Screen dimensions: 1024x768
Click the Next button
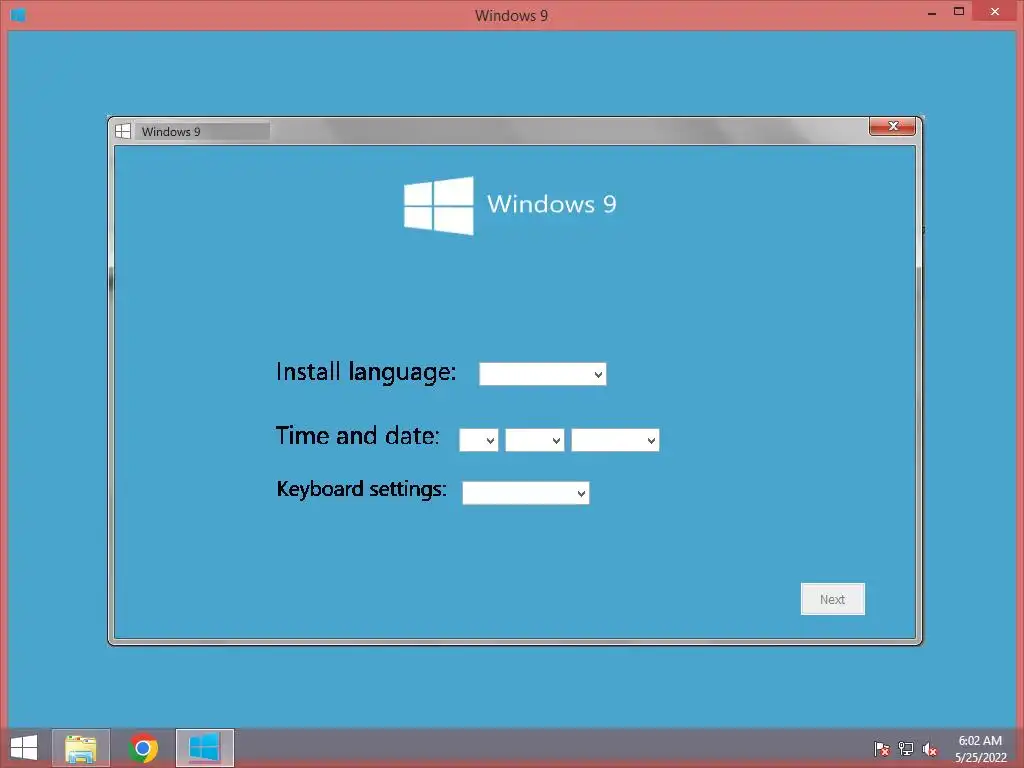click(x=833, y=599)
